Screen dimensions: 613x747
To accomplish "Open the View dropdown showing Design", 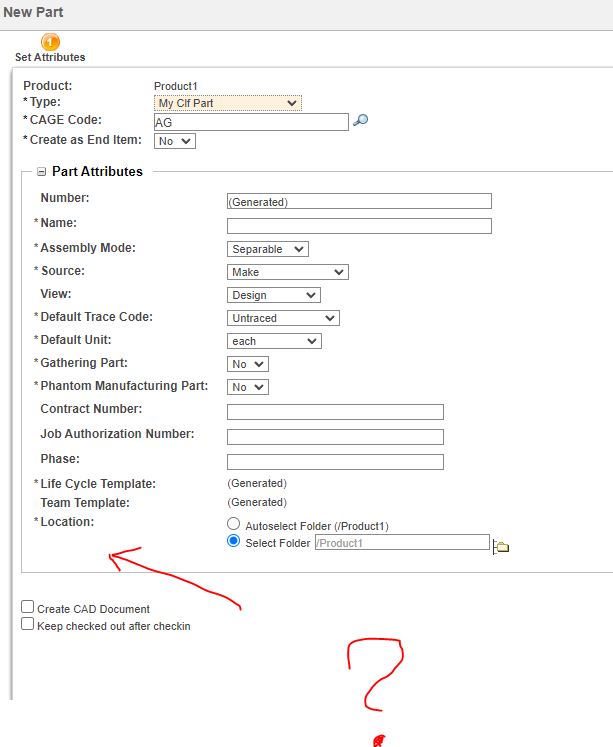I will [x=274, y=295].
